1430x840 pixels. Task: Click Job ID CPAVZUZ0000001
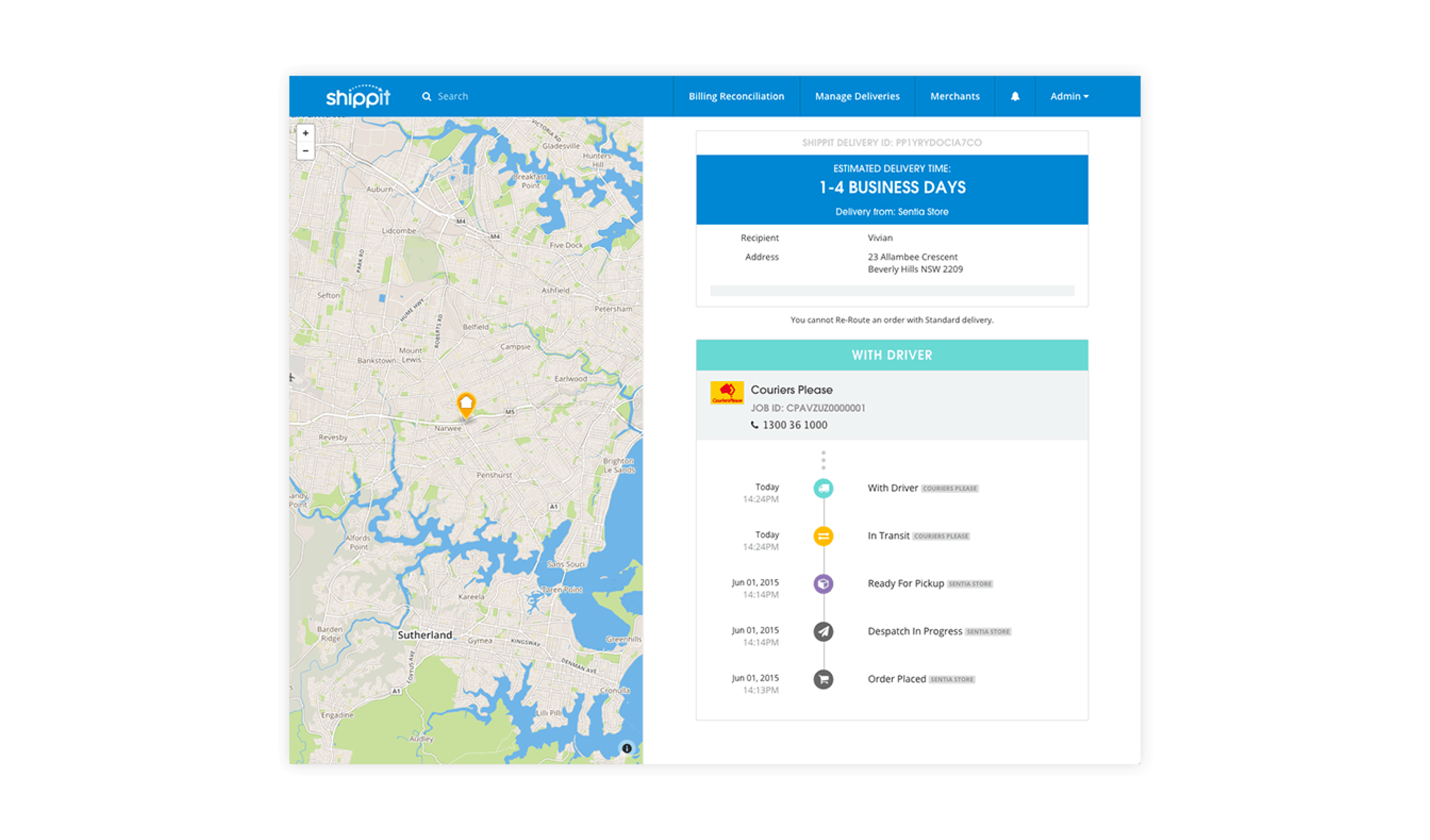[808, 408]
